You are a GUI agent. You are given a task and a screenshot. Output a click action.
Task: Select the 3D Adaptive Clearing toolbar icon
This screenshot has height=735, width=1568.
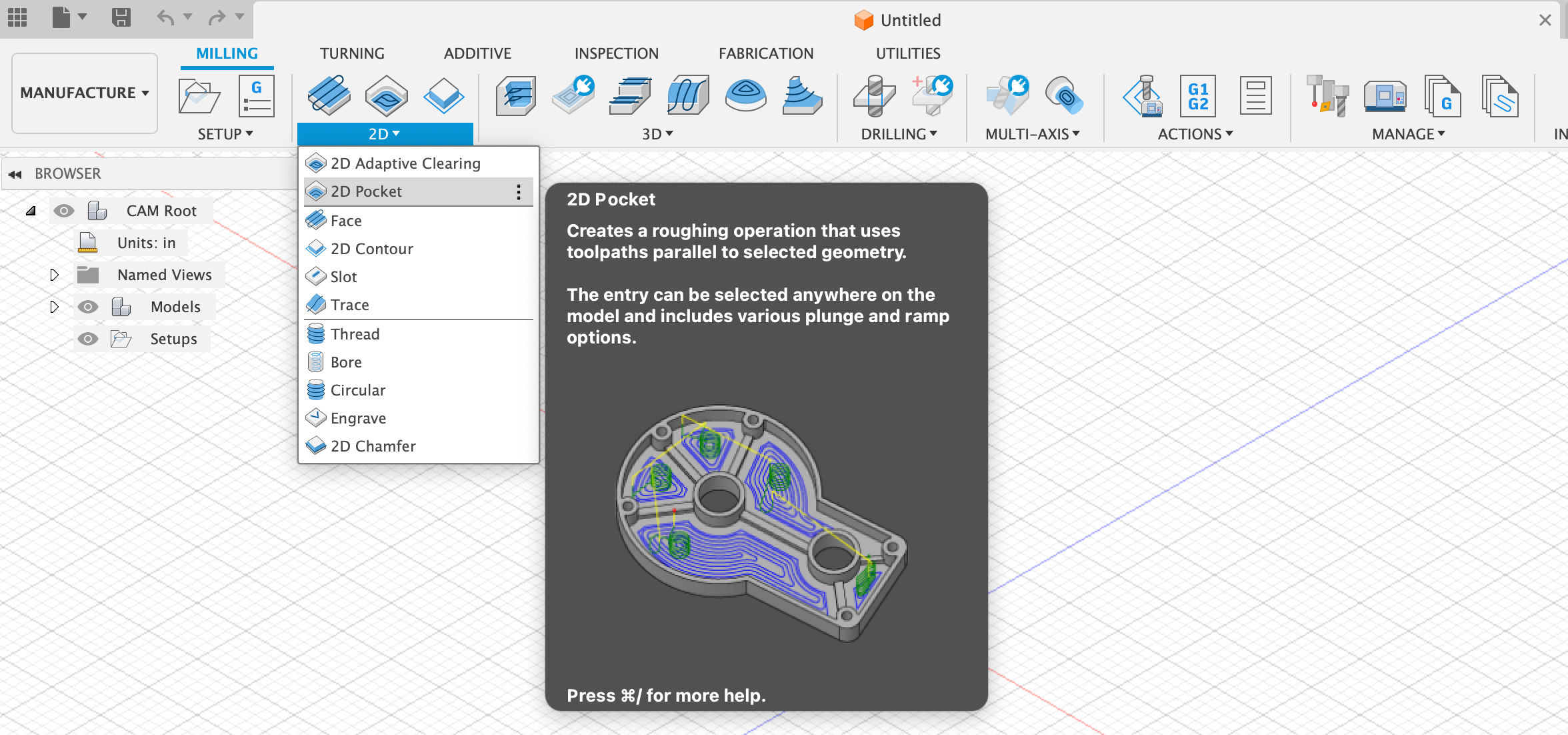pos(515,97)
